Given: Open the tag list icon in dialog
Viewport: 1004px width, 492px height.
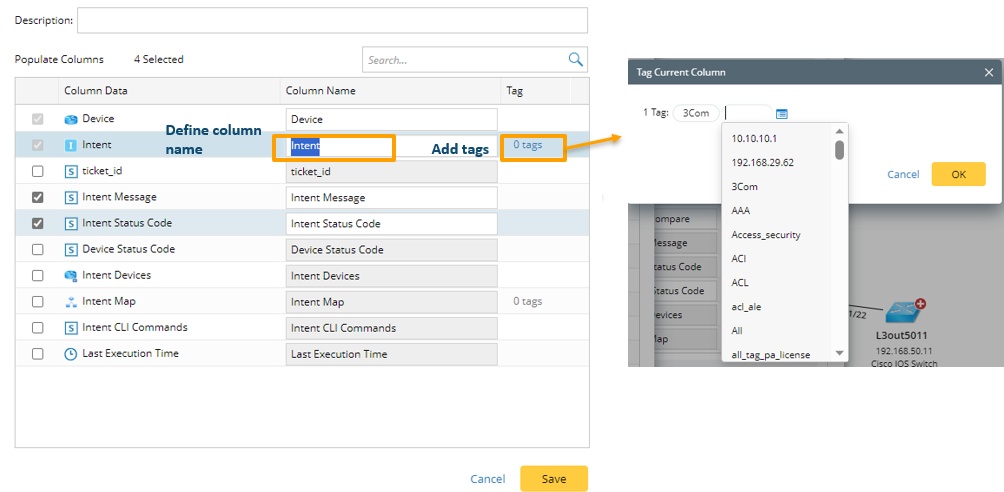Looking at the screenshot, I should pyautogui.click(x=782, y=114).
